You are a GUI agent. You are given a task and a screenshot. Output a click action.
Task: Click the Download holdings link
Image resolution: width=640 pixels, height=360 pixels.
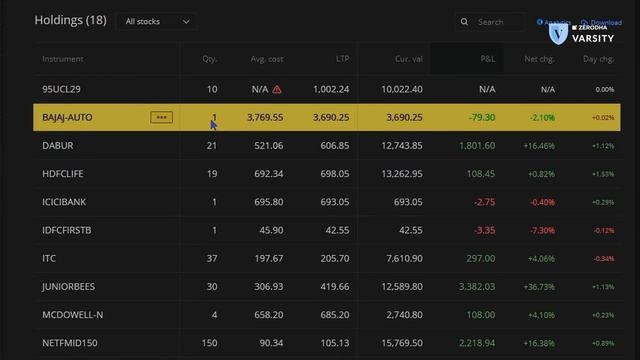pyautogui.click(x=602, y=22)
